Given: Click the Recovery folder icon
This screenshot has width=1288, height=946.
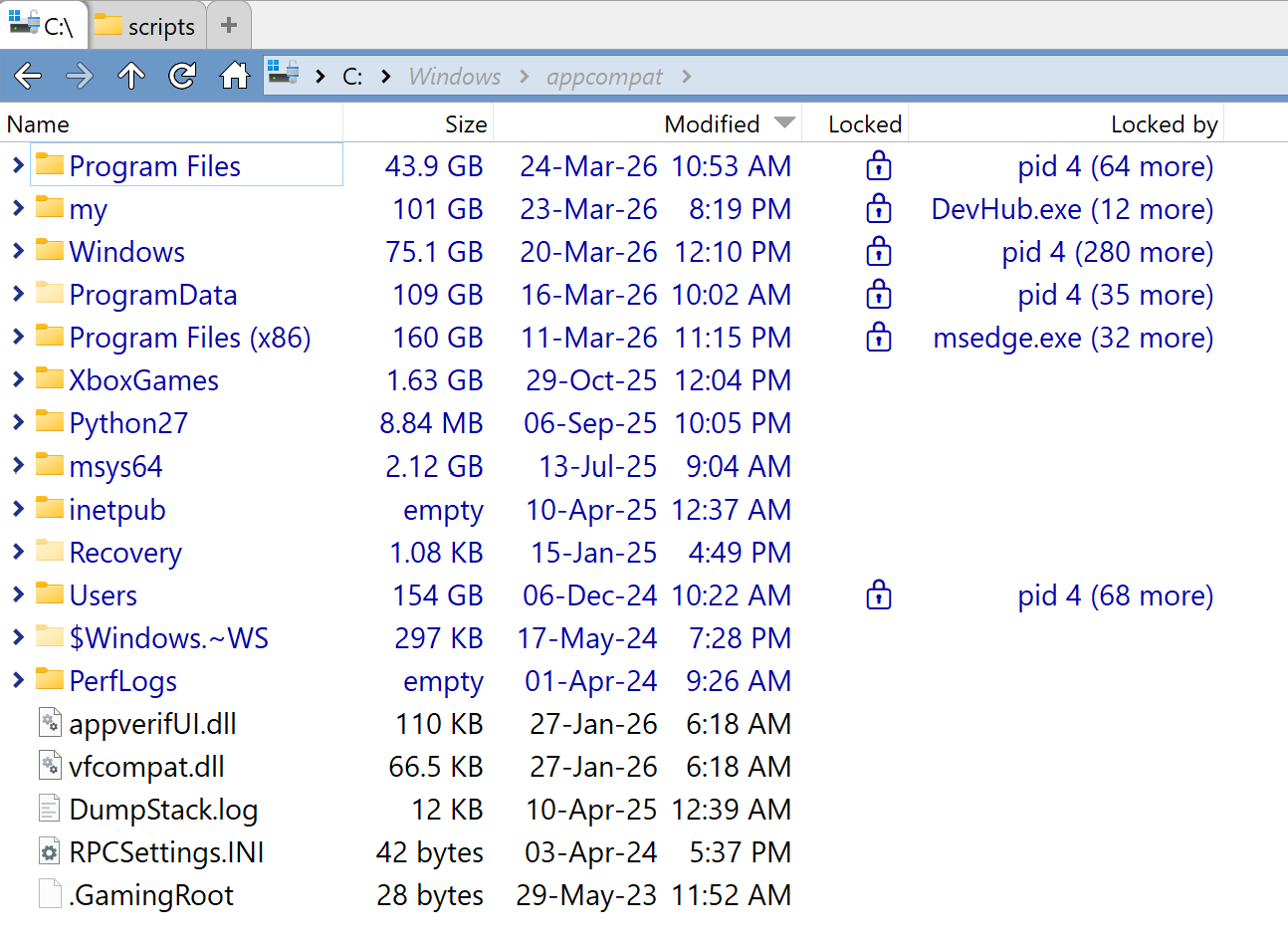Looking at the screenshot, I should pyautogui.click(x=50, y=550).
